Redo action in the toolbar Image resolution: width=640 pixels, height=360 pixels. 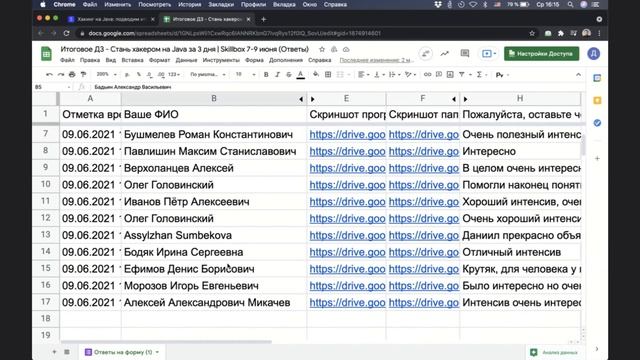pyautogui.click(x=61, y=75)
